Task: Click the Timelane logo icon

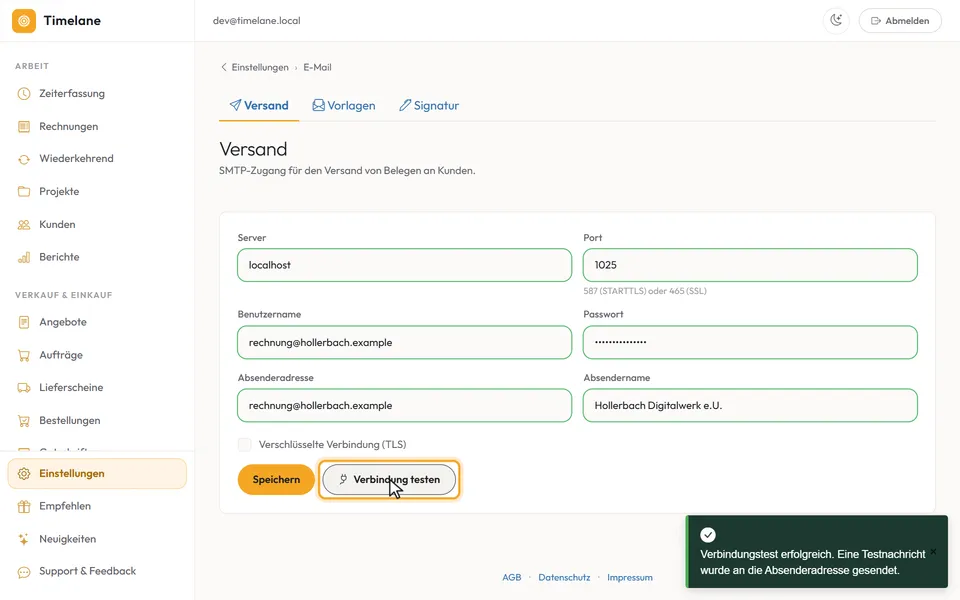Action: click(x=24, y=21)
